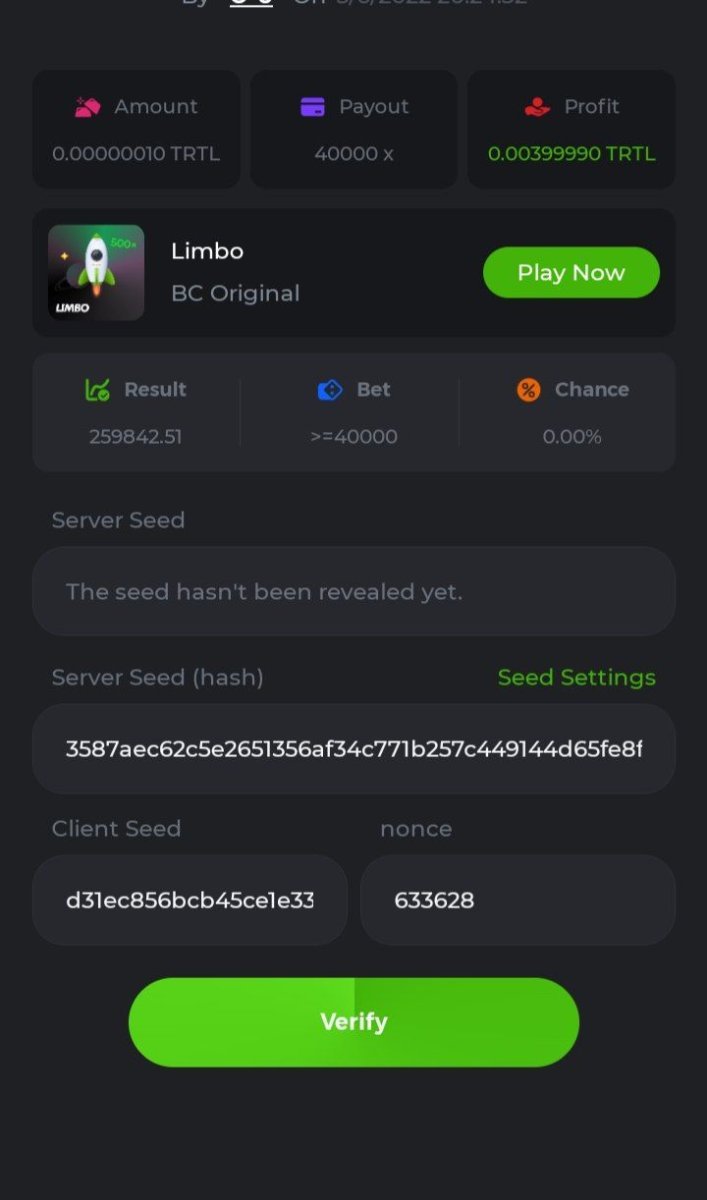This screenshot has height=1200, width=707.
Task: Click the amount value 0.00000010 TRTL
Action: [136, 154]
